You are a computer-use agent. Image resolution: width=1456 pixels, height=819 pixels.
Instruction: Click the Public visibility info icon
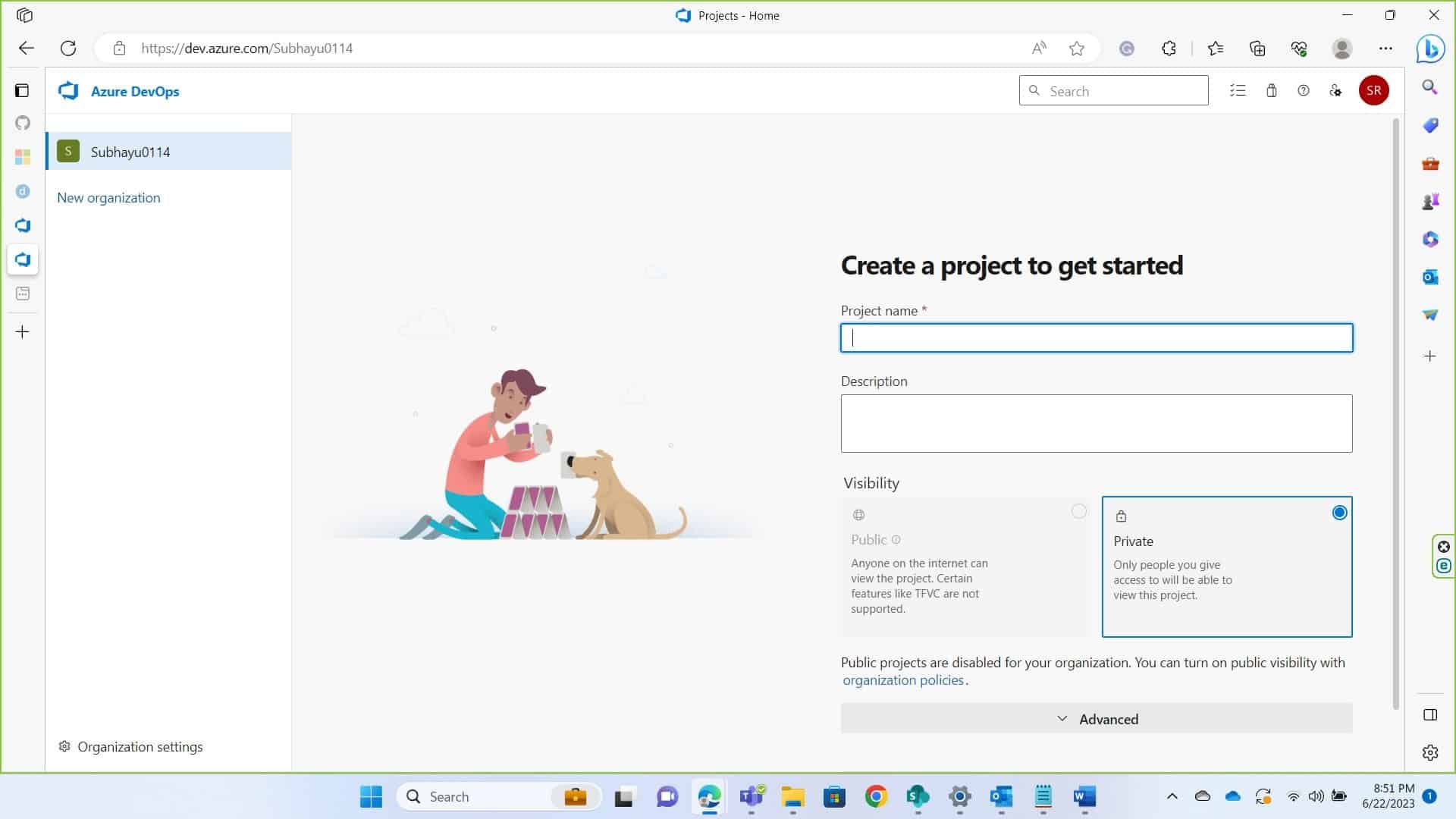point(896,540)
